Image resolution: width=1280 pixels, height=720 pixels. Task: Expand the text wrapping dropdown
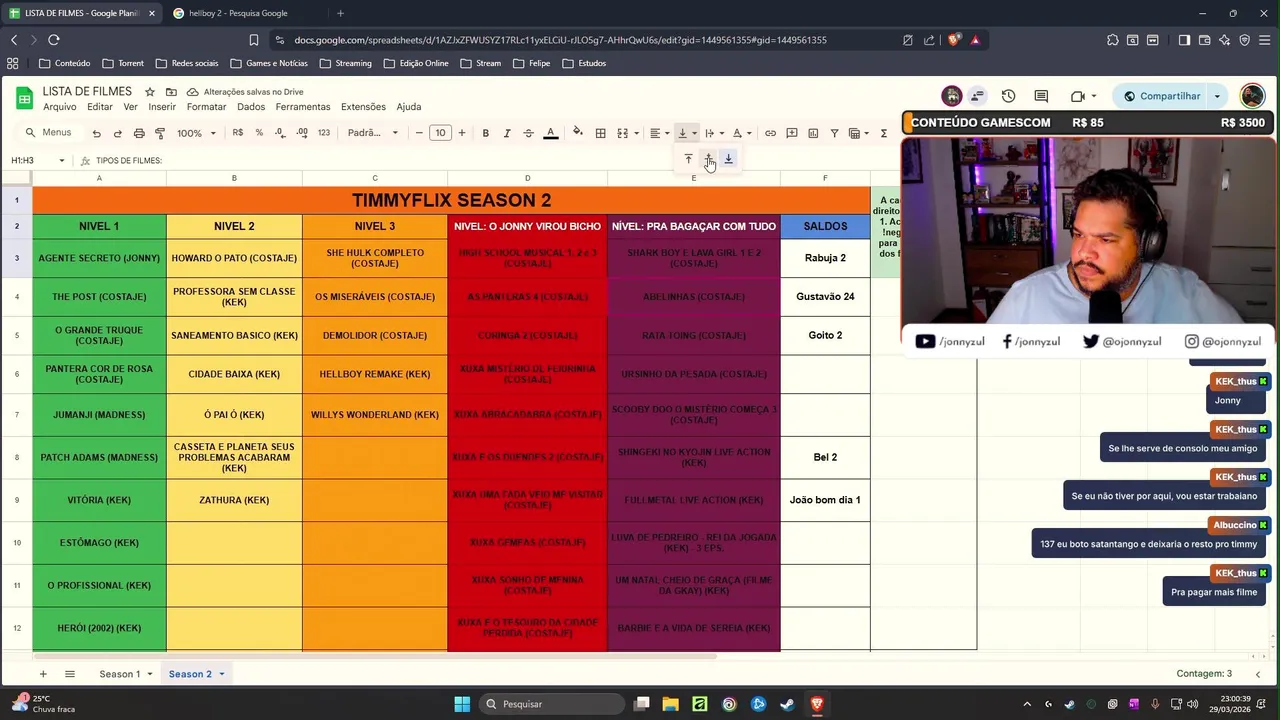pos(714,133)
